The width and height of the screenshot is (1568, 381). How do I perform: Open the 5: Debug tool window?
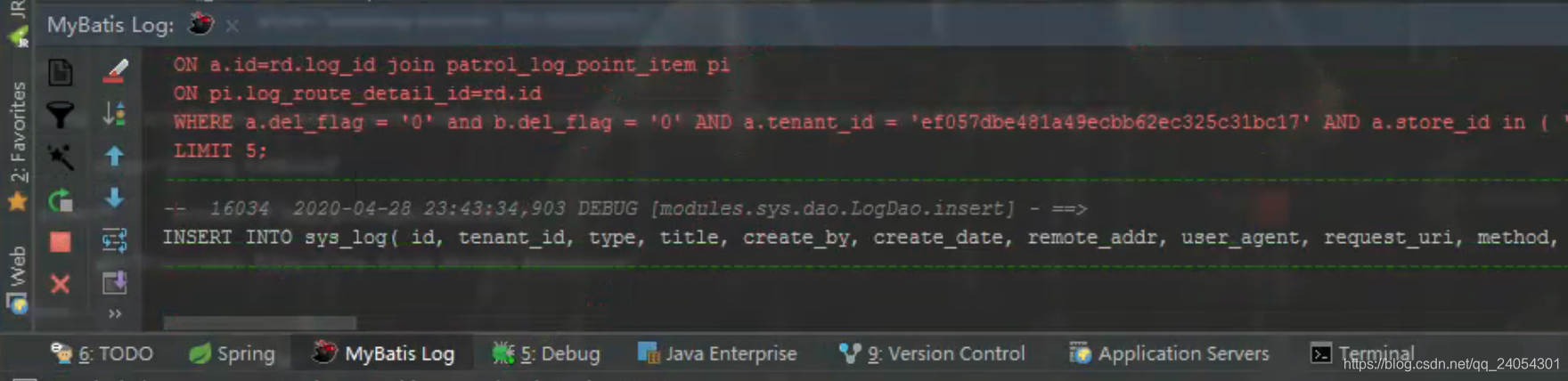pos(546,353)
